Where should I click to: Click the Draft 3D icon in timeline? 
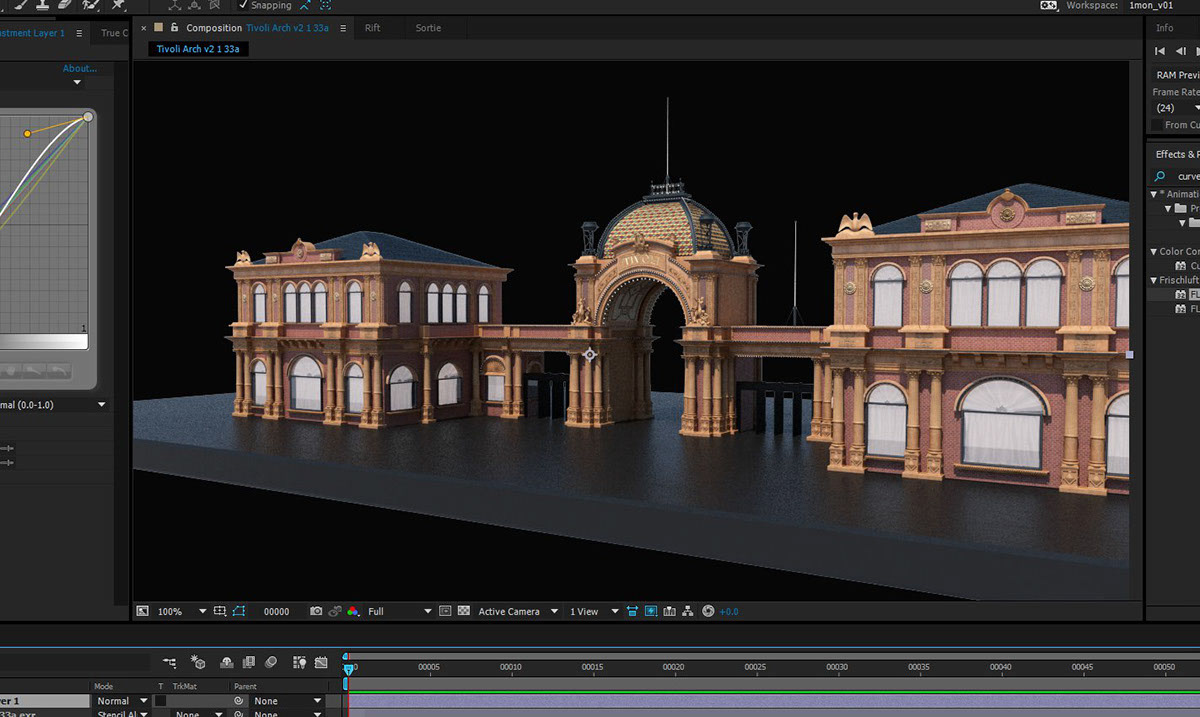pyautogui.click(x=198, y=662)
